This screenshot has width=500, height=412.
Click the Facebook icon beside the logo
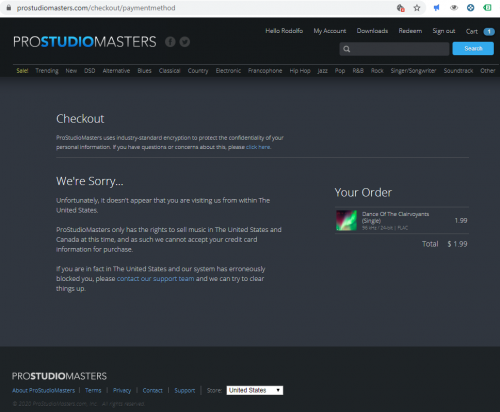pos(170,42)
